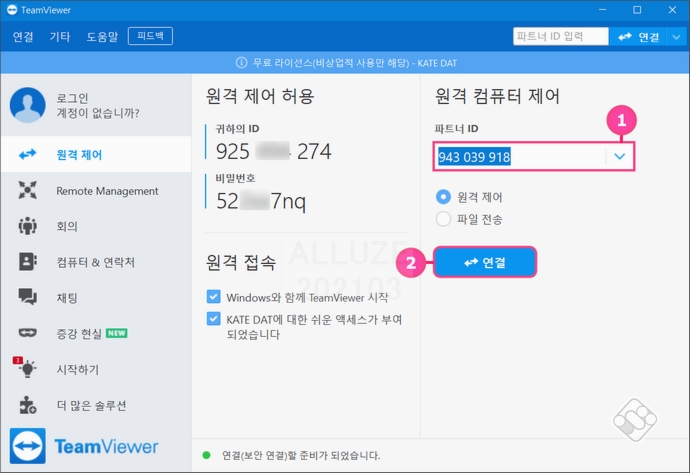Open 컴퓨터 & 연락처 section
The image size is (690, 473).
tap(96, 262)
